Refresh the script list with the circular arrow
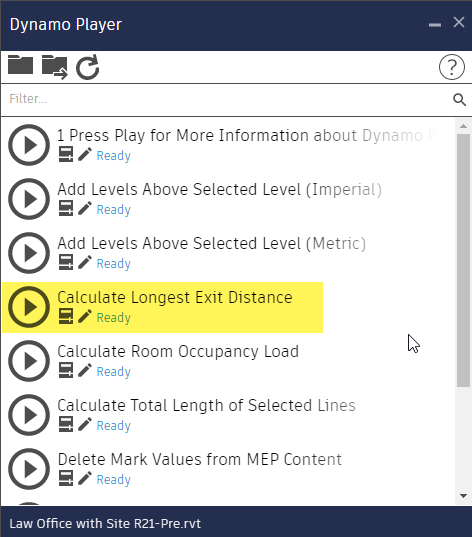This screenshot has height=537, width=472. tap(88, 67)
